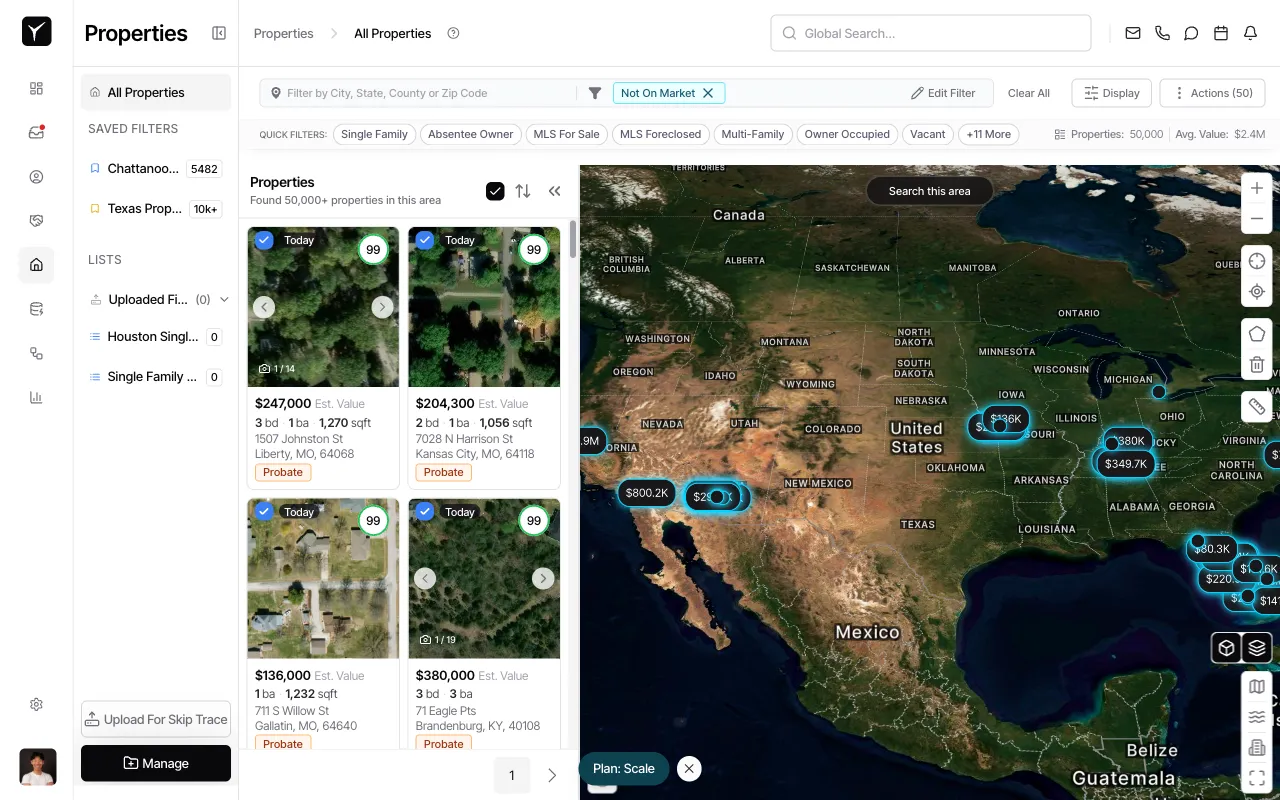This screenshot has height=800, width=1280.
Task: Uncheck the 1507 Johnston St property checkbox
Action: 264,240
